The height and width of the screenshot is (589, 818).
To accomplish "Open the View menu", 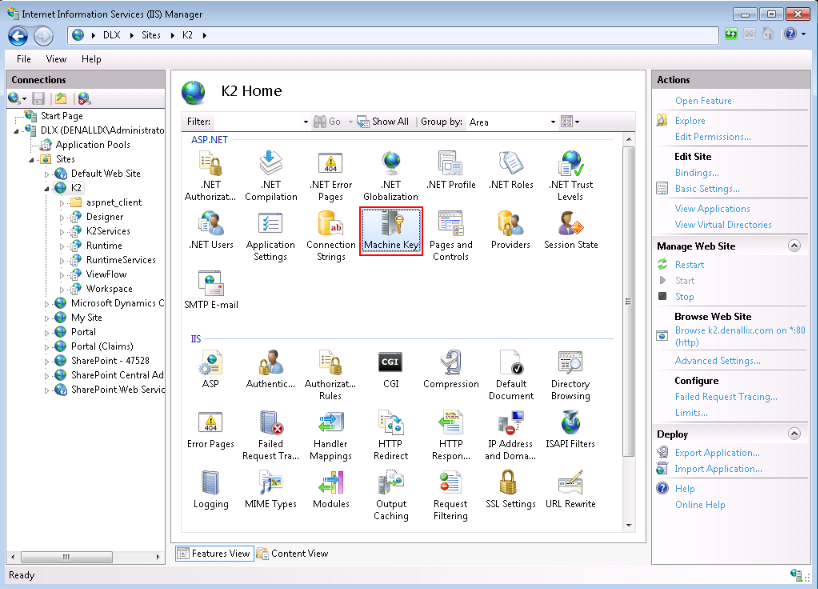I will pyautogui.click(x=56, y=59).
